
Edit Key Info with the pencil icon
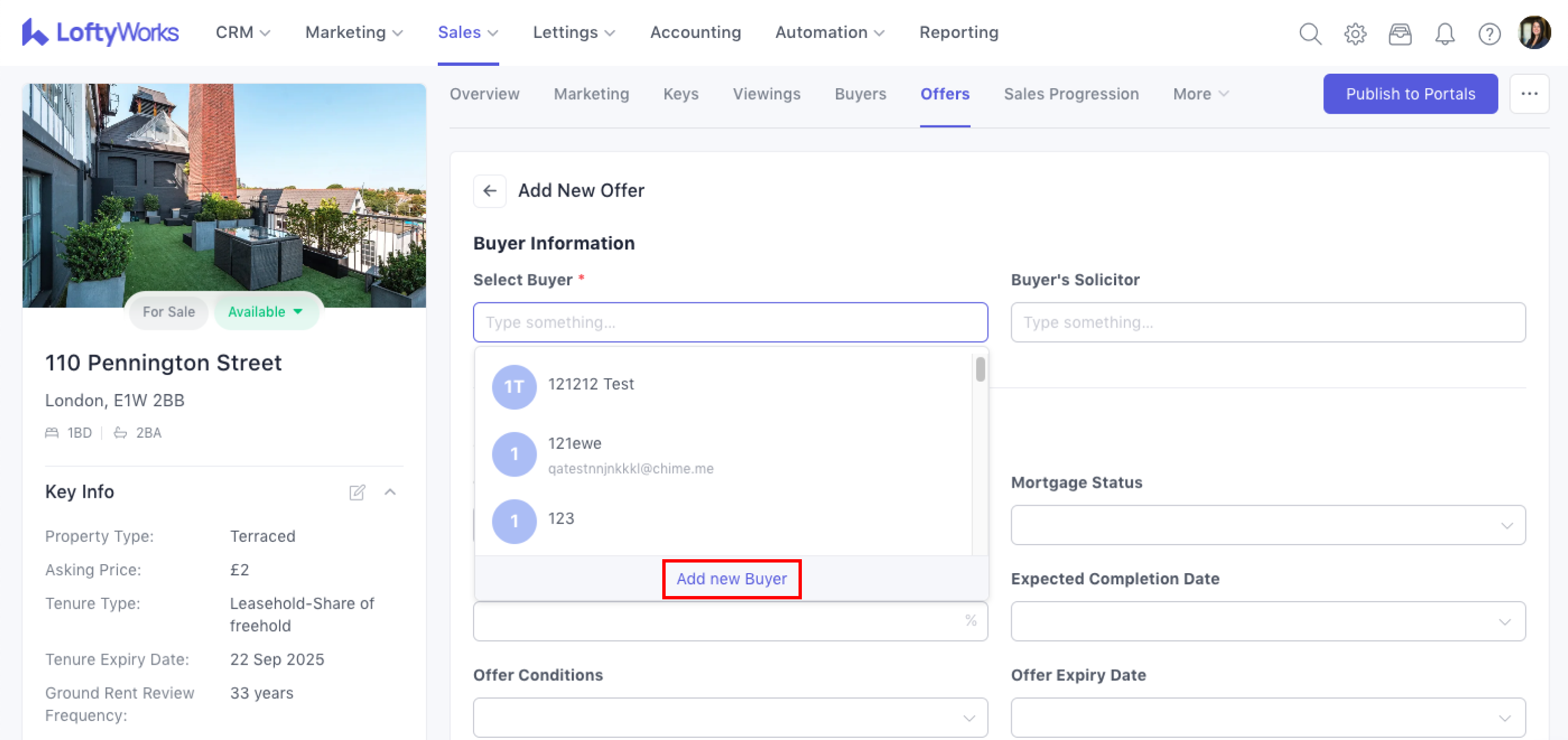click(x=357, y=492)
